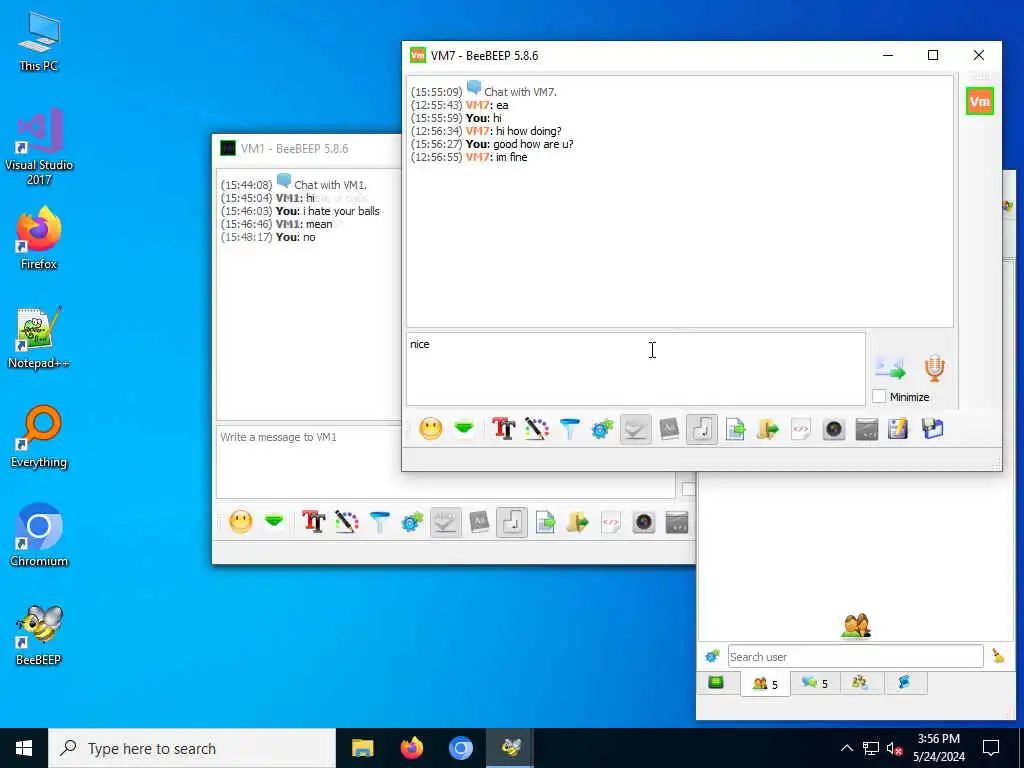Click the two-people users icon above search
This screenshot has height=768, width=1024.
(856, 626)
